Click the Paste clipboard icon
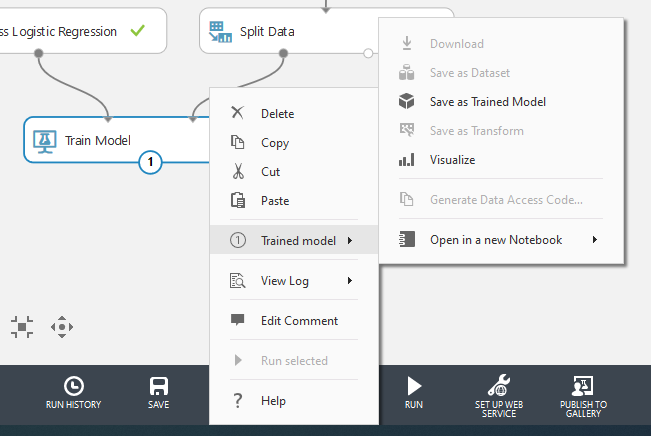This screenshot has width=651, height=436. click(x=238, y=200)
